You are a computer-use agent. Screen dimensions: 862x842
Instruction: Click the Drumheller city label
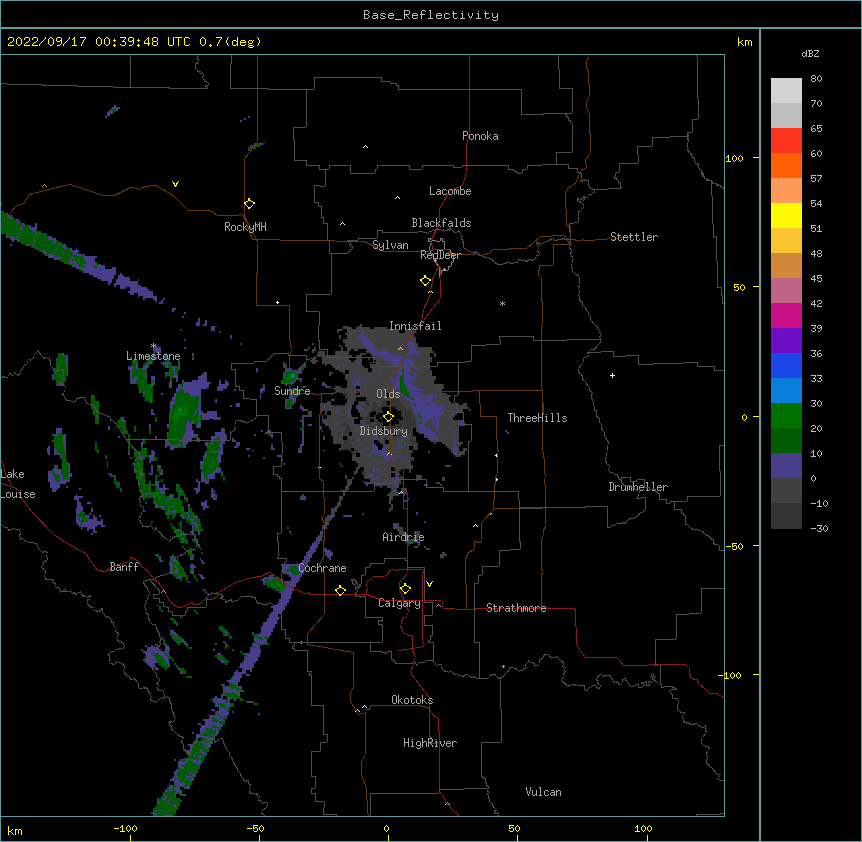click(638, 487)
